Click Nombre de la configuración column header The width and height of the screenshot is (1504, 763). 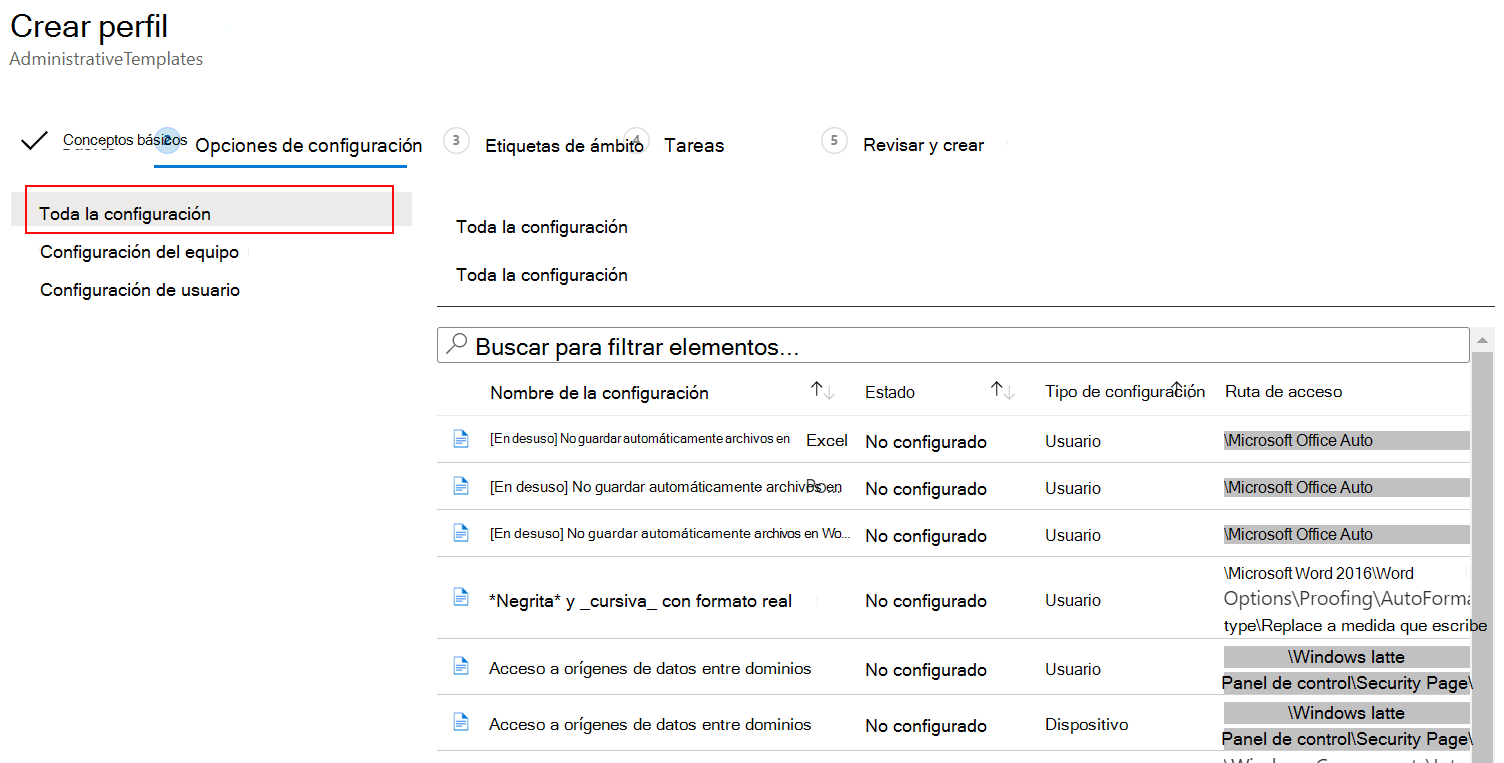(x=599, y=393)
